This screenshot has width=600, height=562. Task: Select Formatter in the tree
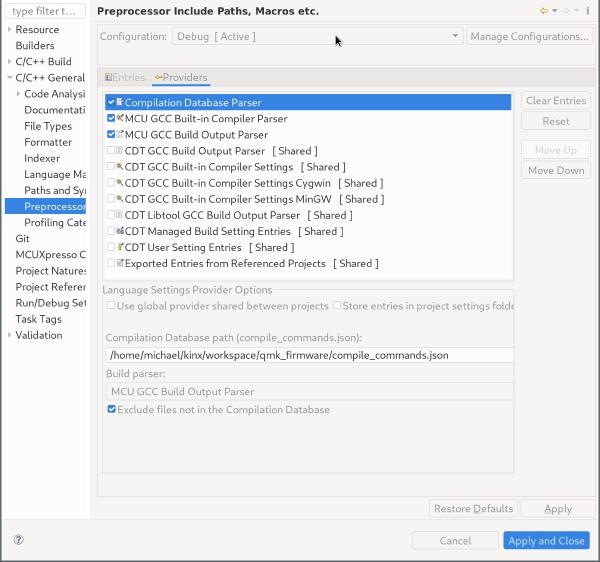click(x=48, y=142)
